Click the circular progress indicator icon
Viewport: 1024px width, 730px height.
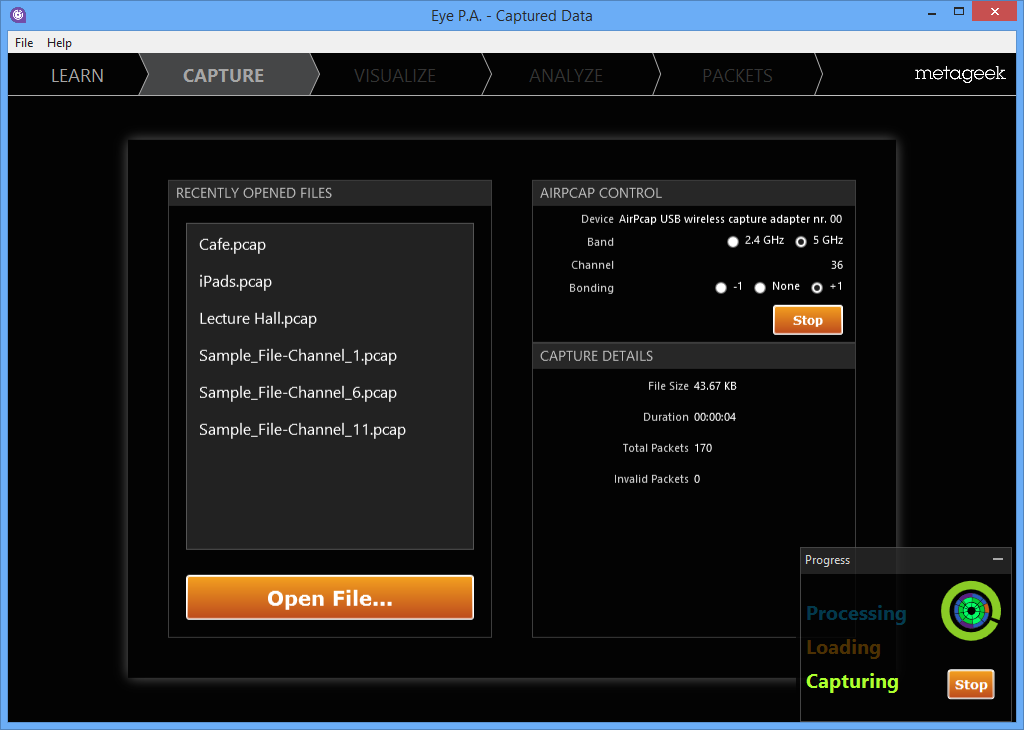[x=971, y=611]
